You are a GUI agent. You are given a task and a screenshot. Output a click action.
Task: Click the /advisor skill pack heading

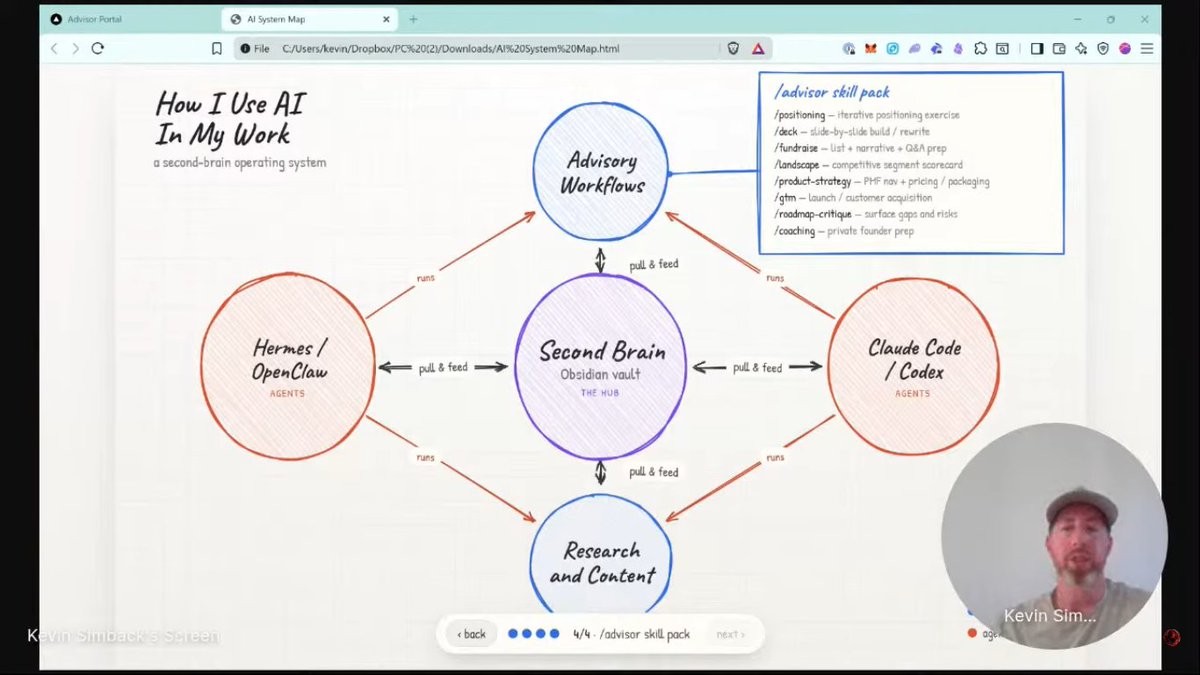(832, 92)
